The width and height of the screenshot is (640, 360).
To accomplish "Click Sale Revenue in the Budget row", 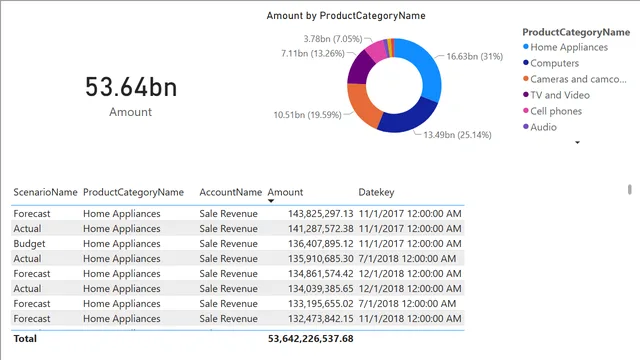I will [229, 244].
